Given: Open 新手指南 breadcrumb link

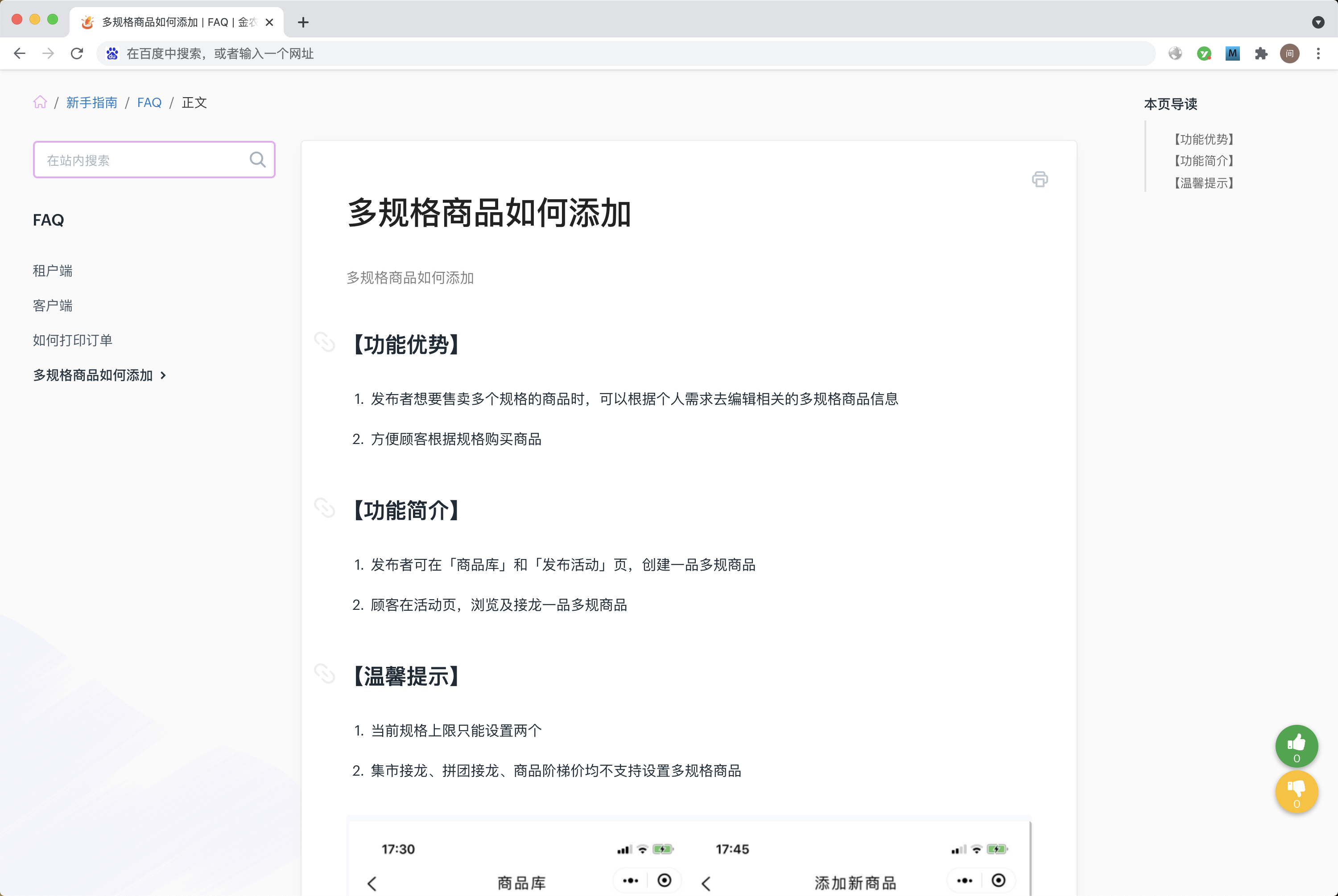Looking at the screenshot, I should pyautogui.click(x=91, y=102).
